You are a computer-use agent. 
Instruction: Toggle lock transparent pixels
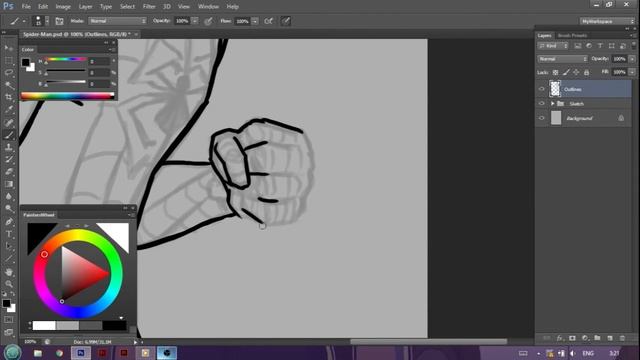coord(555,72)
